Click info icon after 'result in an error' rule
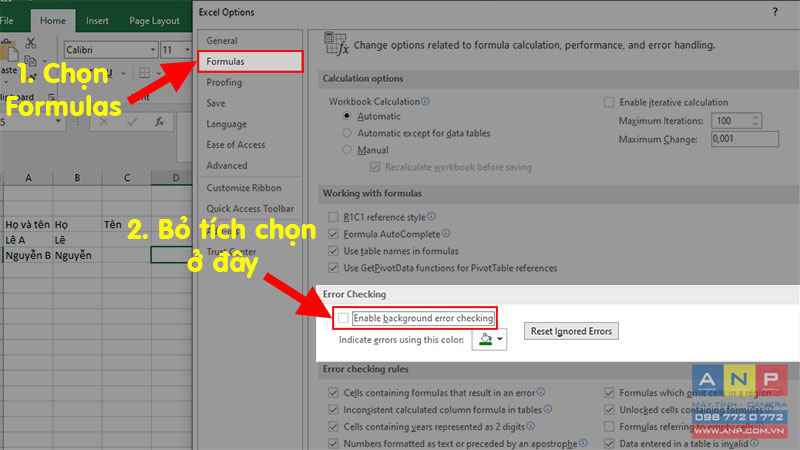 tap(541, 392)
